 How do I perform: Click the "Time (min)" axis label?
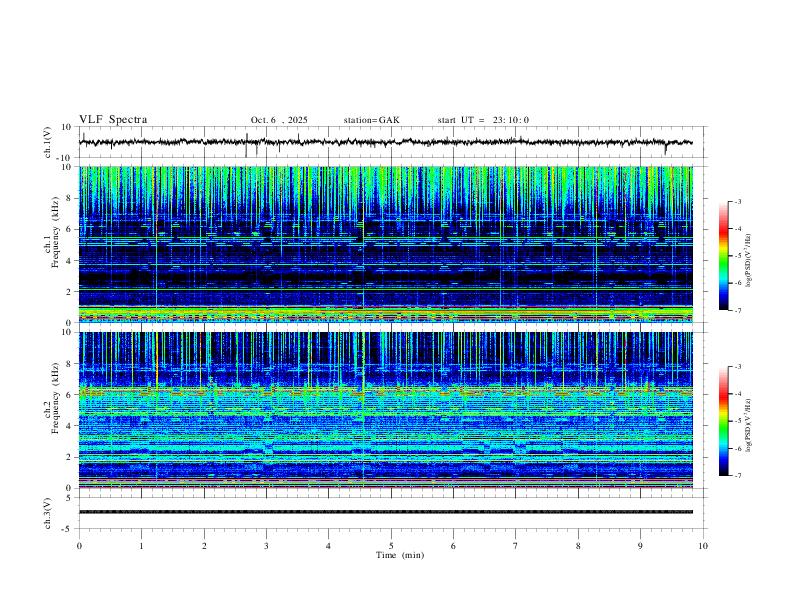[400, 555]
